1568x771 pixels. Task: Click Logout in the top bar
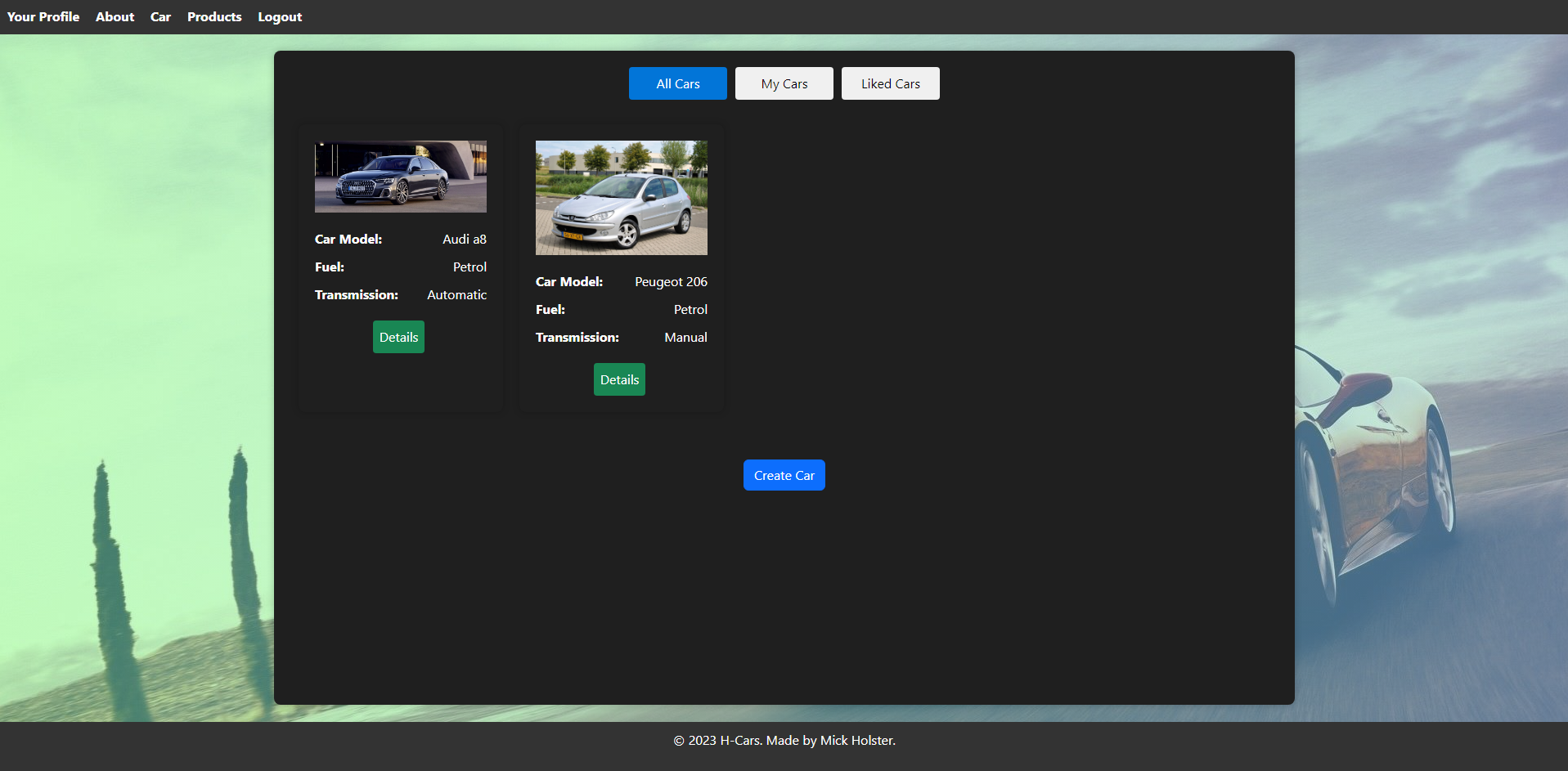[x=280, y=16]
